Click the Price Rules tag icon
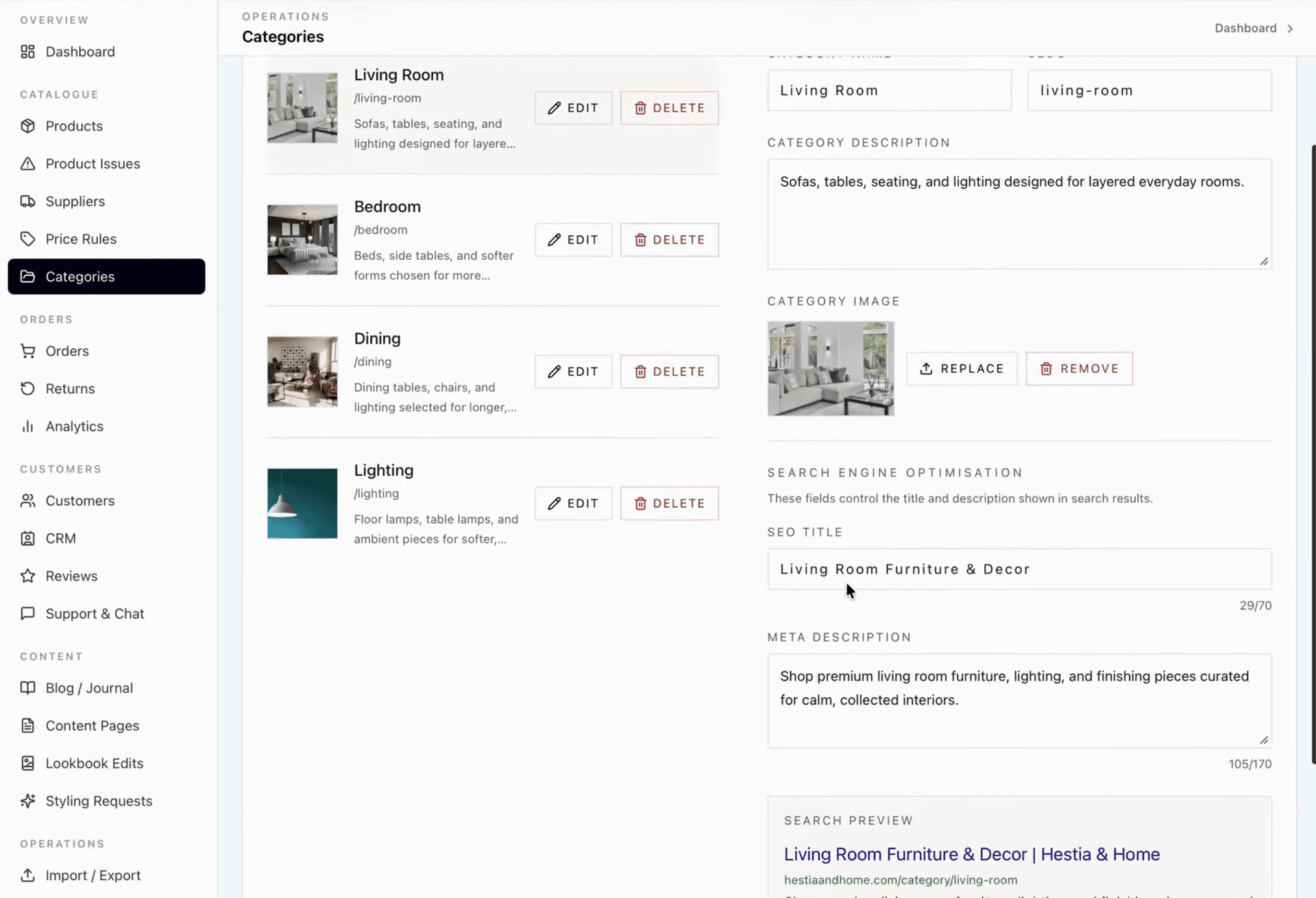 27,239
